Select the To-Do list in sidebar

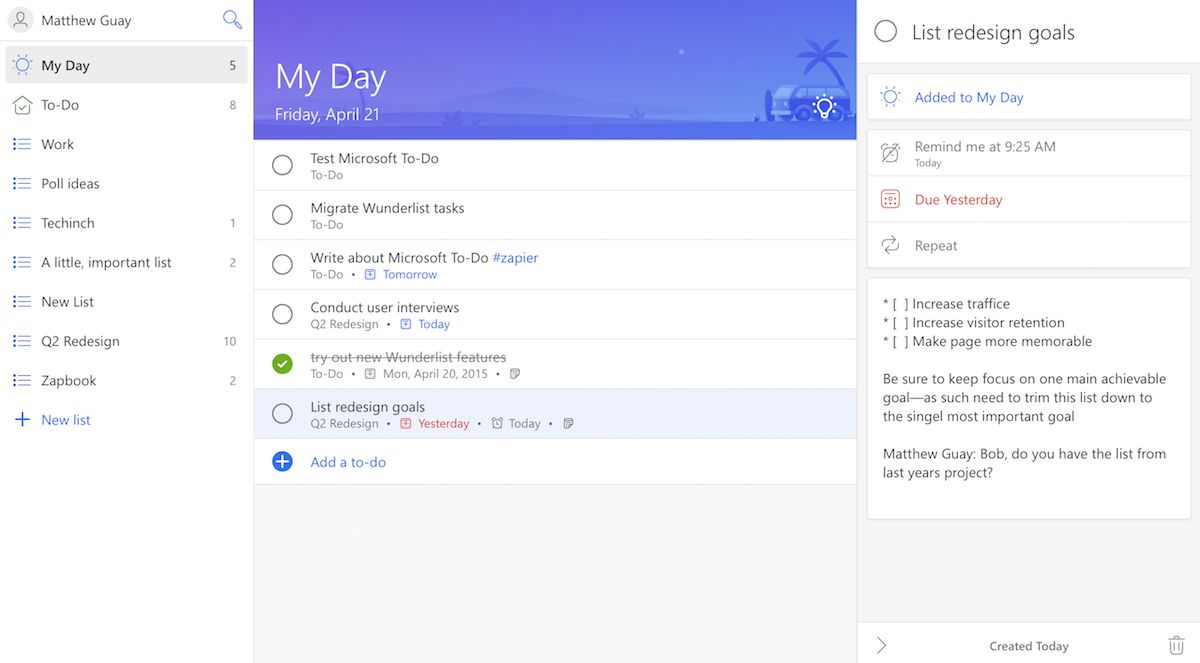coord(60,105)
